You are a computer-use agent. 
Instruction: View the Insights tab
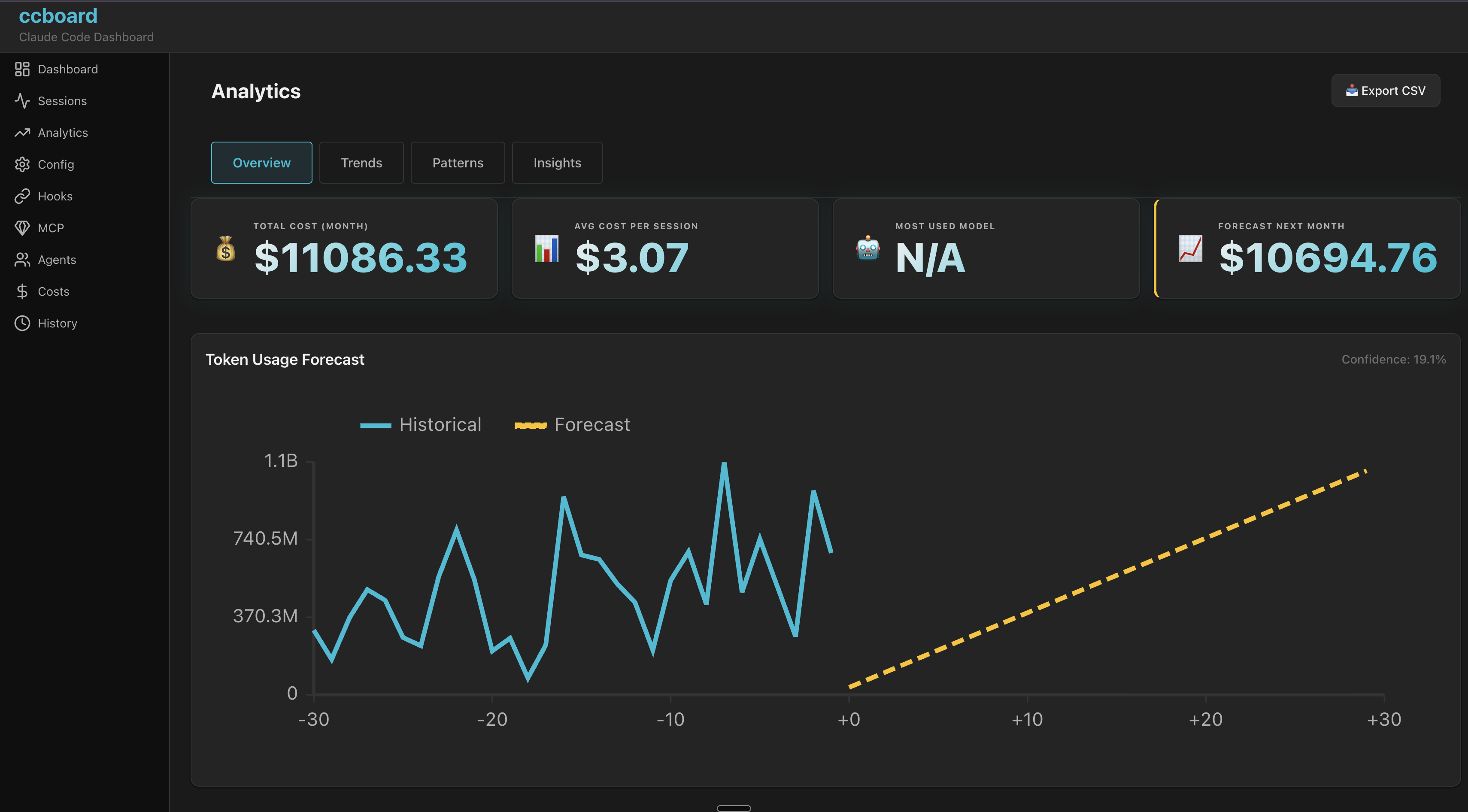[557, 162]
